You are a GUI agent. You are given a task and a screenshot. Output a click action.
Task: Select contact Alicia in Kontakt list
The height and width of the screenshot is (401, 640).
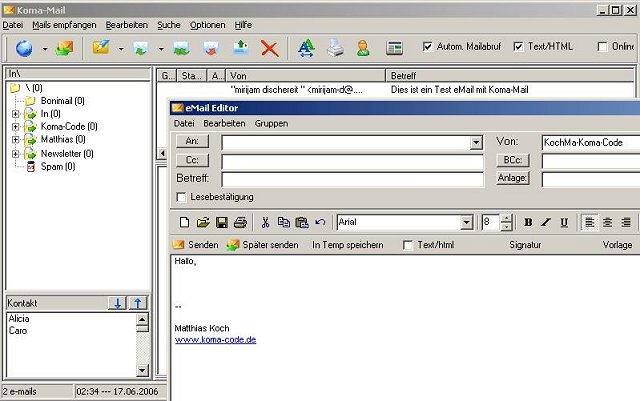(19, 319)
